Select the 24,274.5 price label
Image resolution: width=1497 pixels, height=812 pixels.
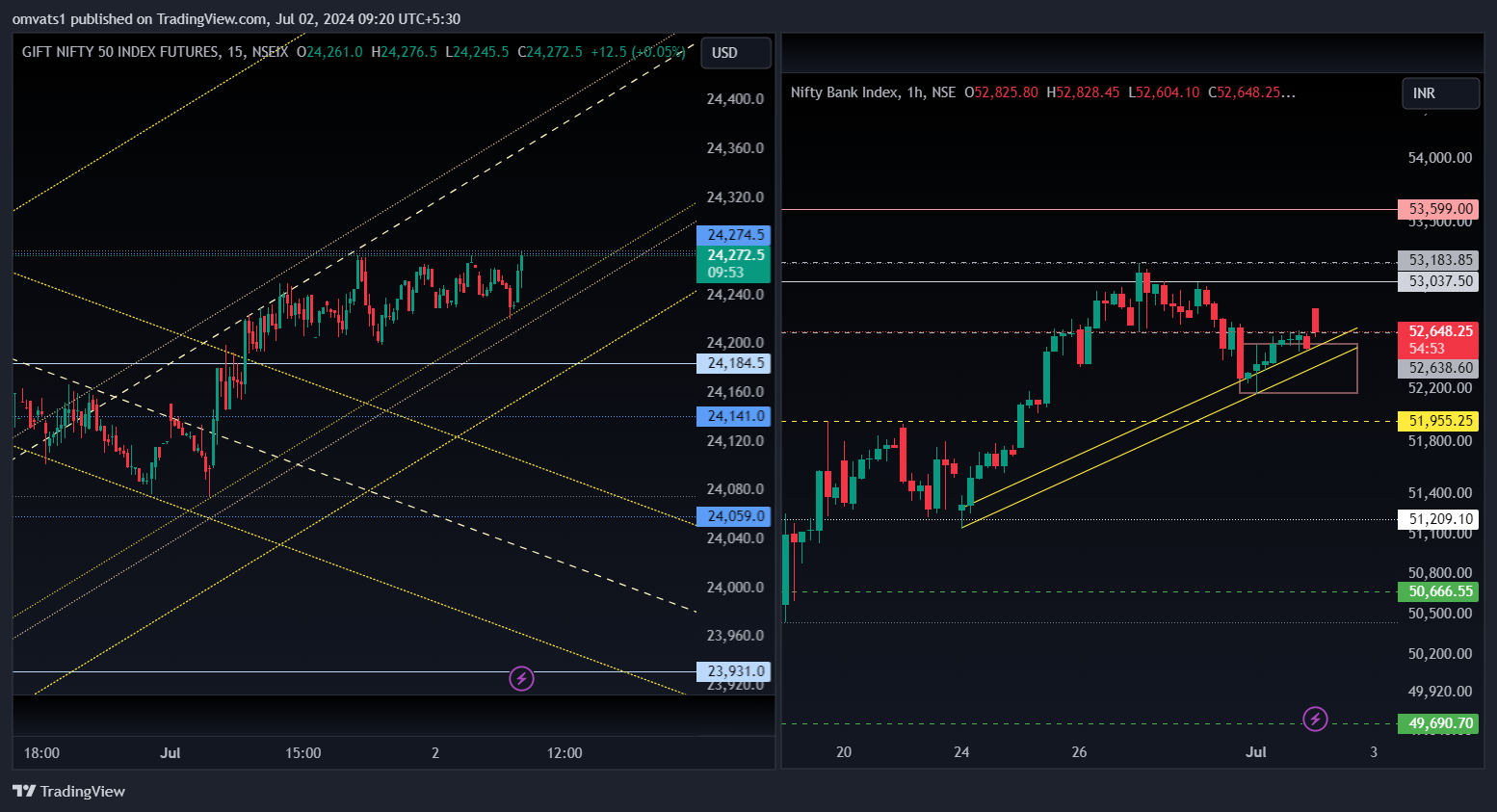(733, 235)
